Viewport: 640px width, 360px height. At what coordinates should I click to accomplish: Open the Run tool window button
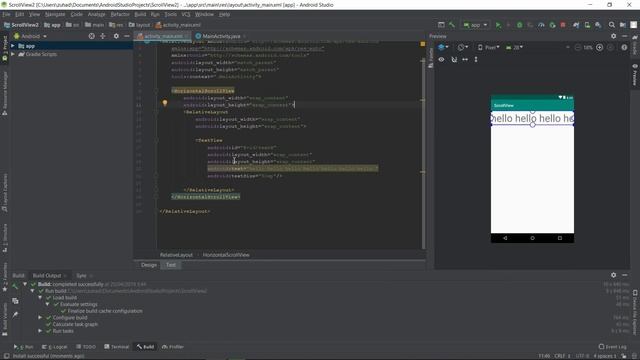click(24, 347)
